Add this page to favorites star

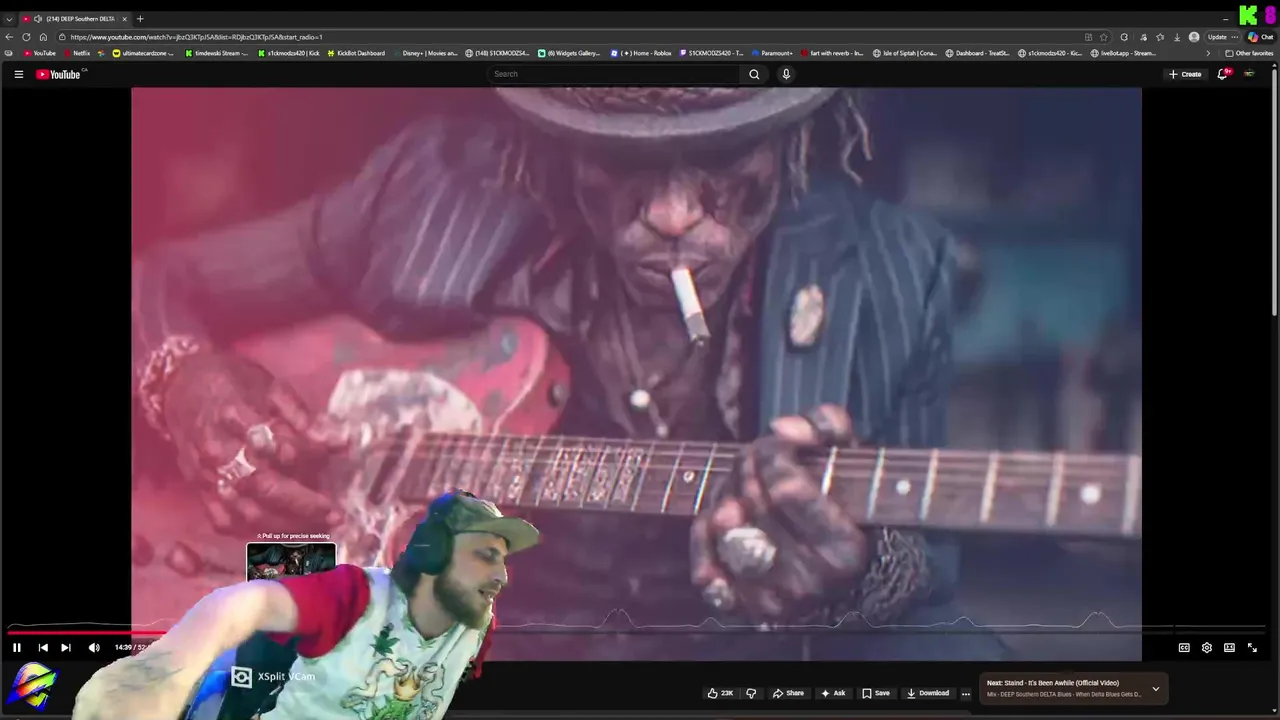[1104, 37]
